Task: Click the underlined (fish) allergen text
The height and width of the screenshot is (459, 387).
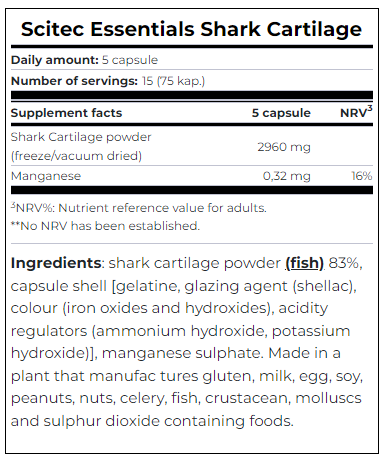Action: pyautogui.click(x=304, y=264)
